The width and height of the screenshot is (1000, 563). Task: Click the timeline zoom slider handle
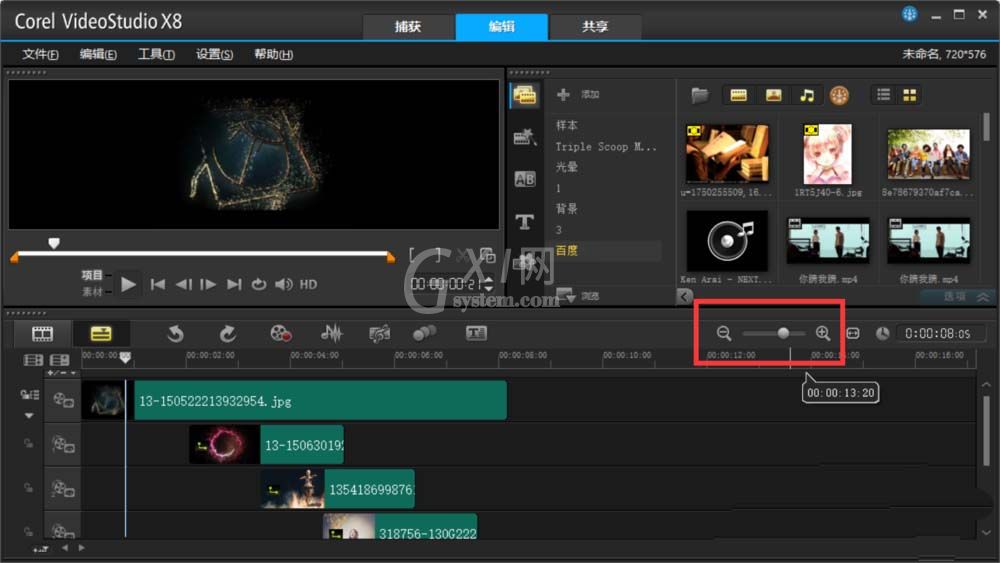783,333
